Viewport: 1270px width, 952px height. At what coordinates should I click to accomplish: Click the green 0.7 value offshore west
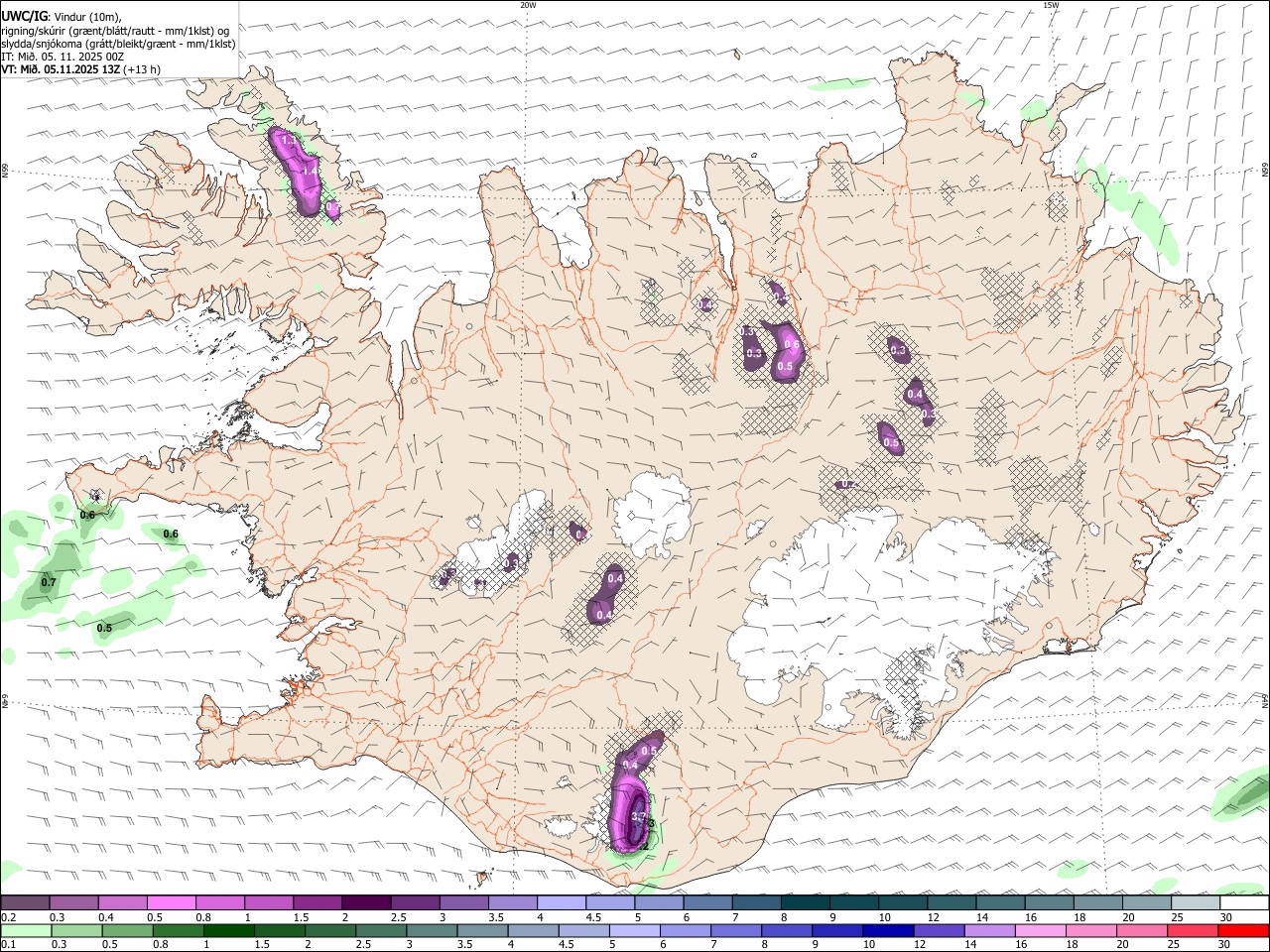[x=49, y=582]
